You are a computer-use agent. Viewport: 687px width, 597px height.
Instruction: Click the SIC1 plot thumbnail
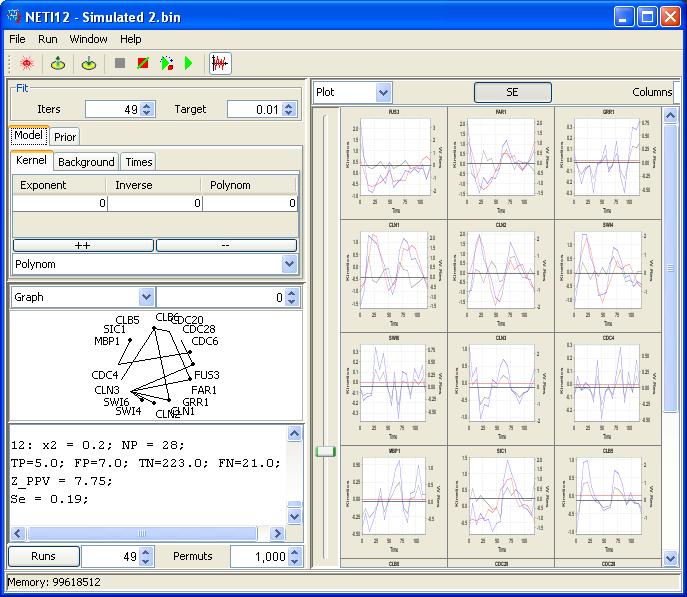501,502
